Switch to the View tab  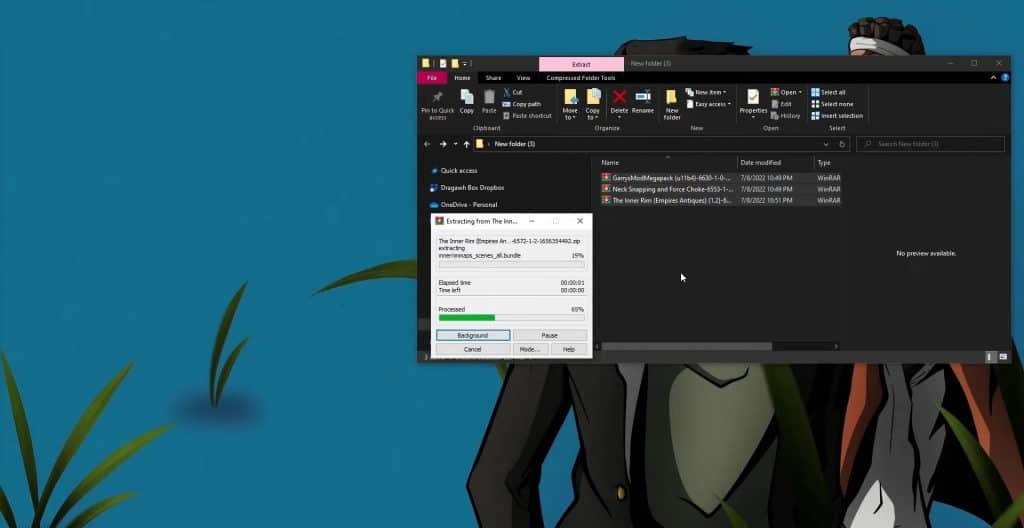523,78
